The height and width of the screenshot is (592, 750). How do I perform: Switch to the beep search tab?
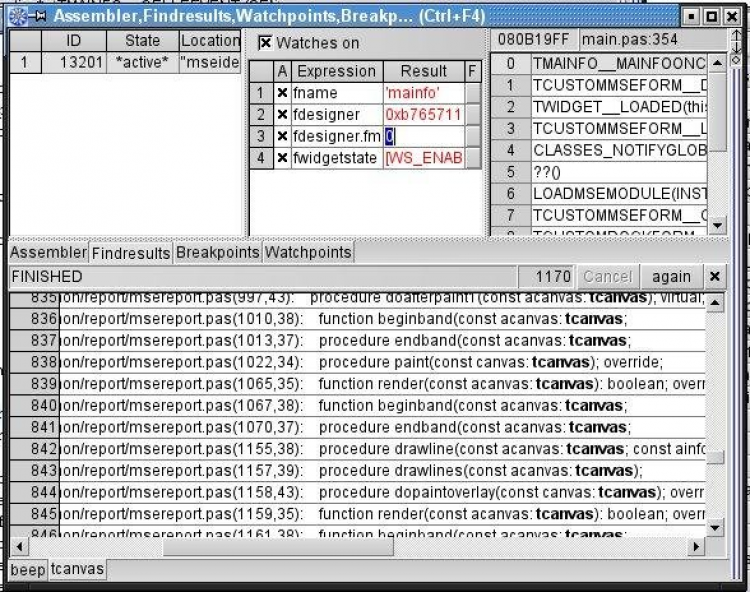coord(28,569)
